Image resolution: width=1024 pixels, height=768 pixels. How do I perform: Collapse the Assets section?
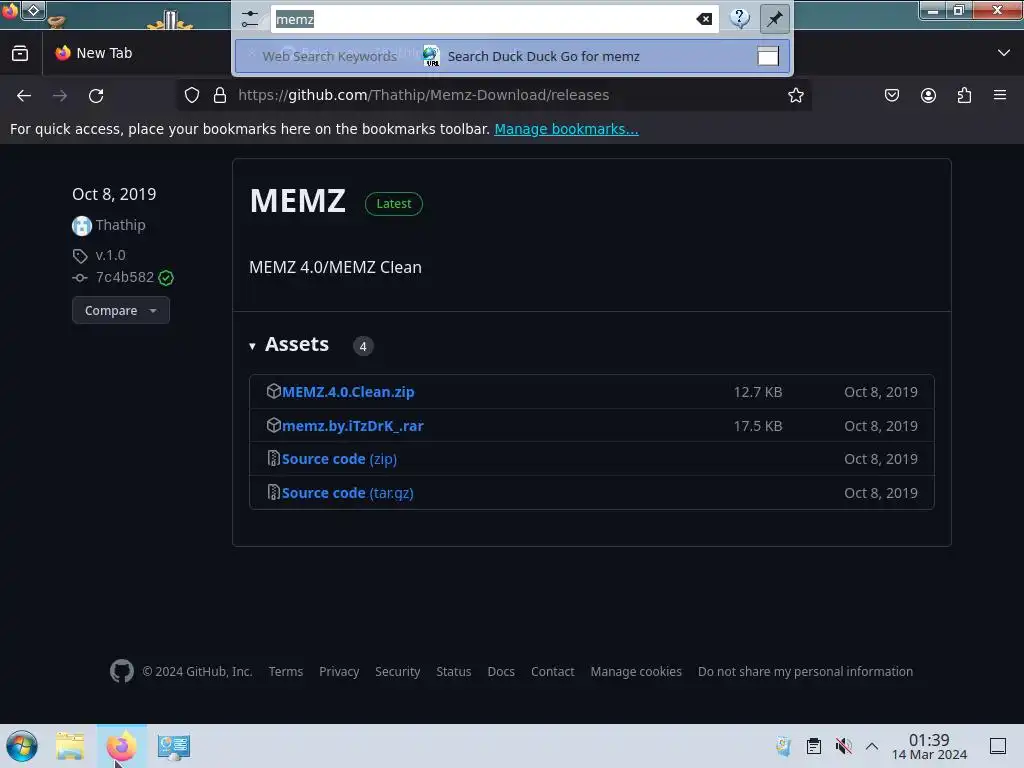point(289,345)
